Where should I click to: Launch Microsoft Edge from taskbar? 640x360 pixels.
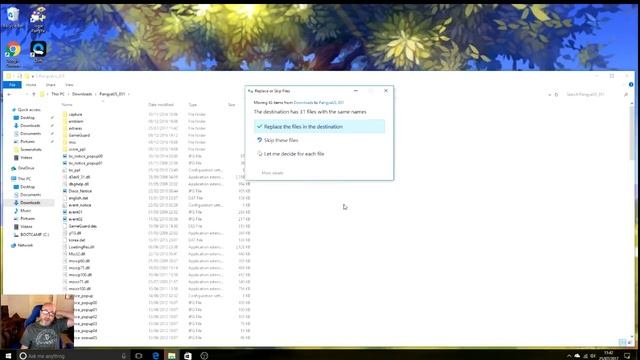[156, 356]
